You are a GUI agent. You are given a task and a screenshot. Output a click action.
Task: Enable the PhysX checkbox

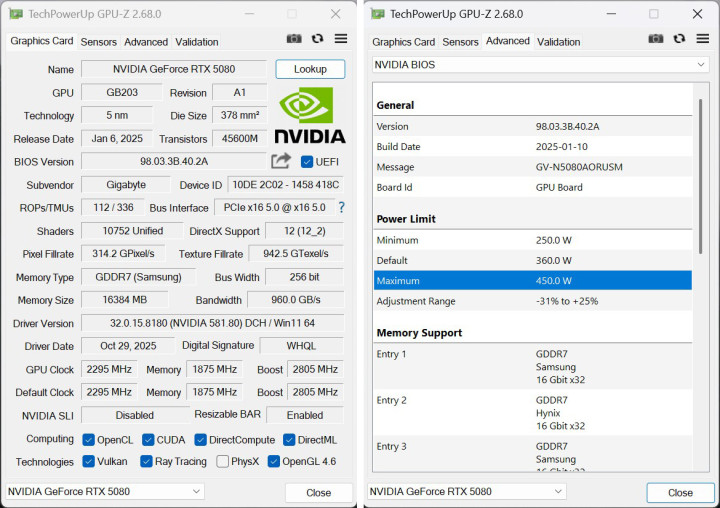(x=223, y=462)
